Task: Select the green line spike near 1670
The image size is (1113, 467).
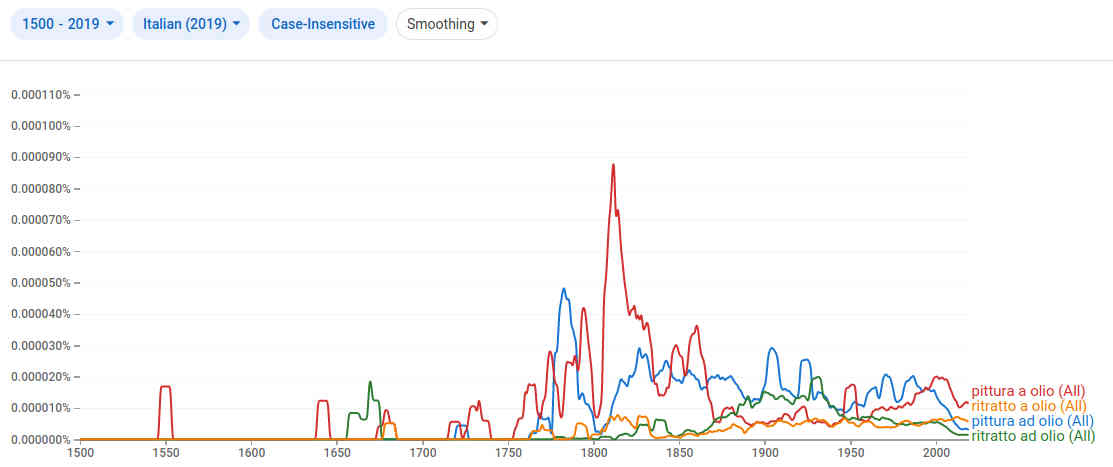Action: [370, 382]
